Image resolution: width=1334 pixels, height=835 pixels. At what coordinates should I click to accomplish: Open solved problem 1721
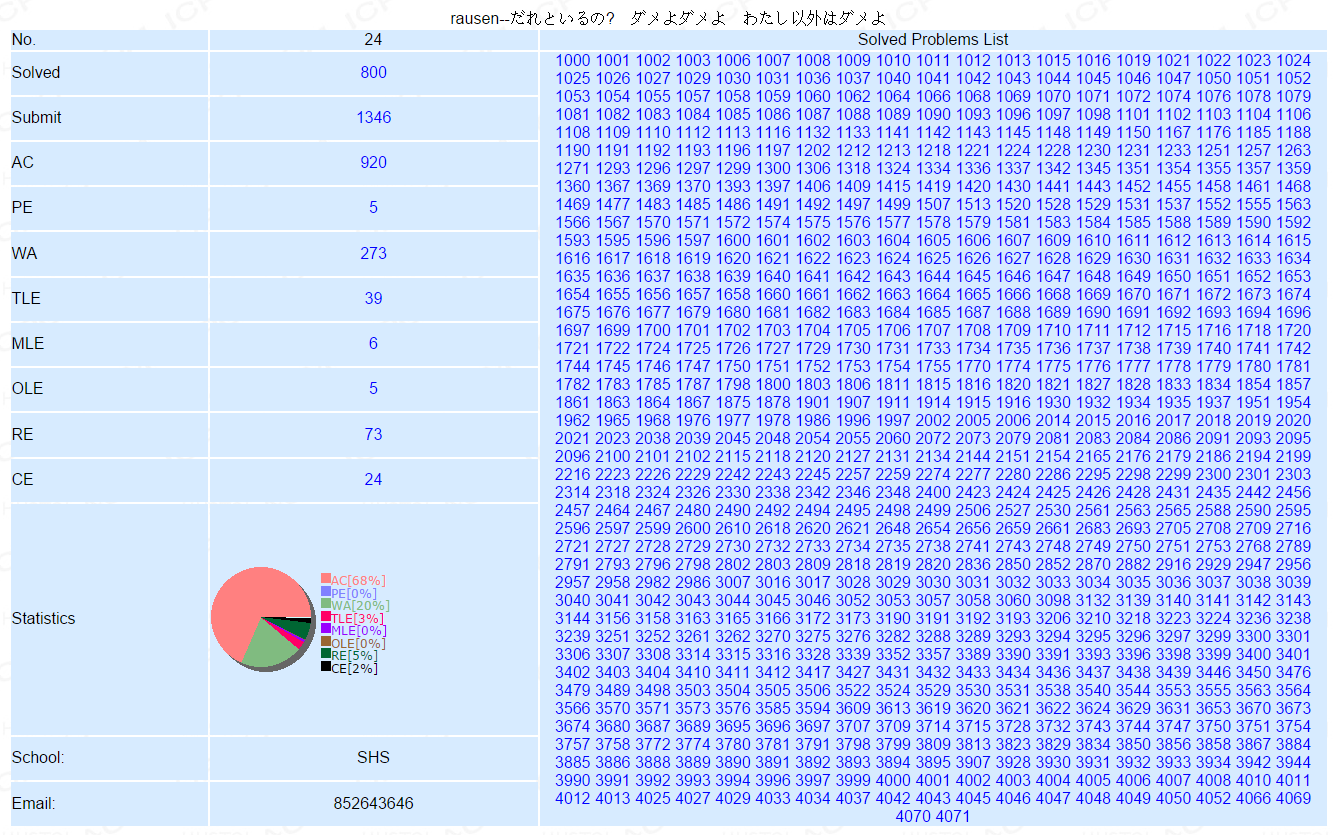tap(573, 348)
